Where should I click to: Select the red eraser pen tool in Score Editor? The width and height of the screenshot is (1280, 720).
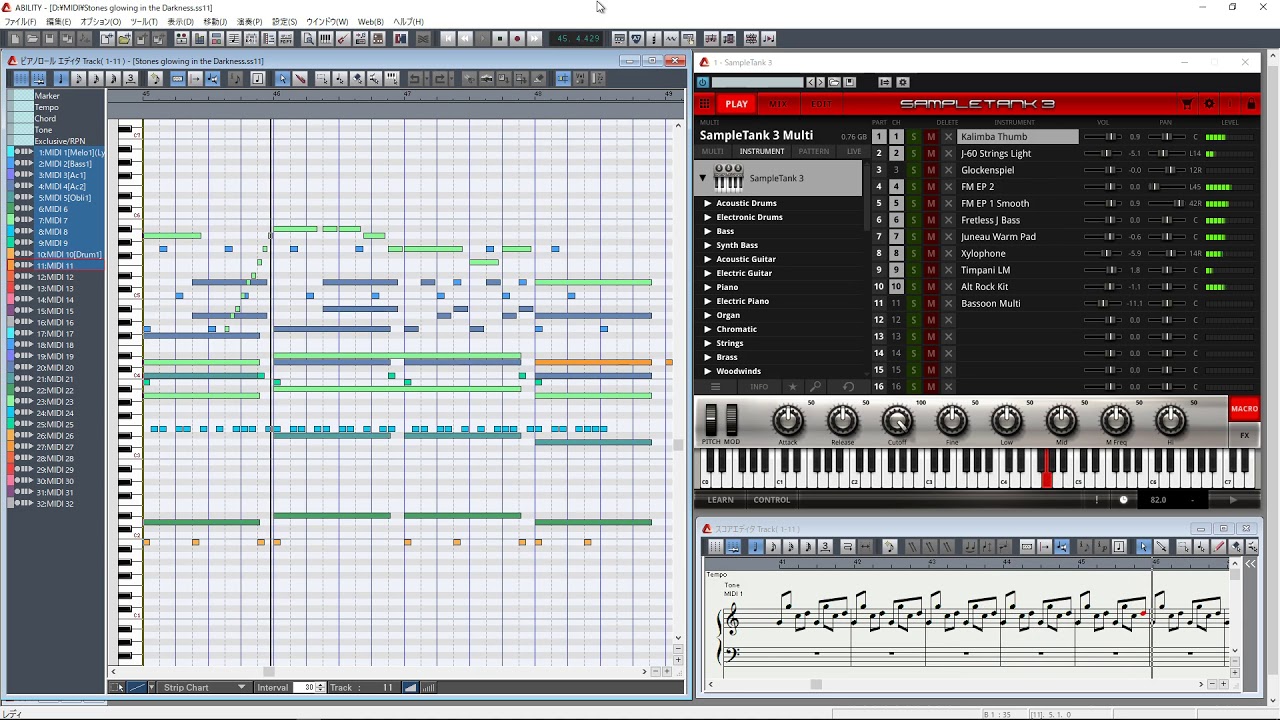pos(1218,546)
